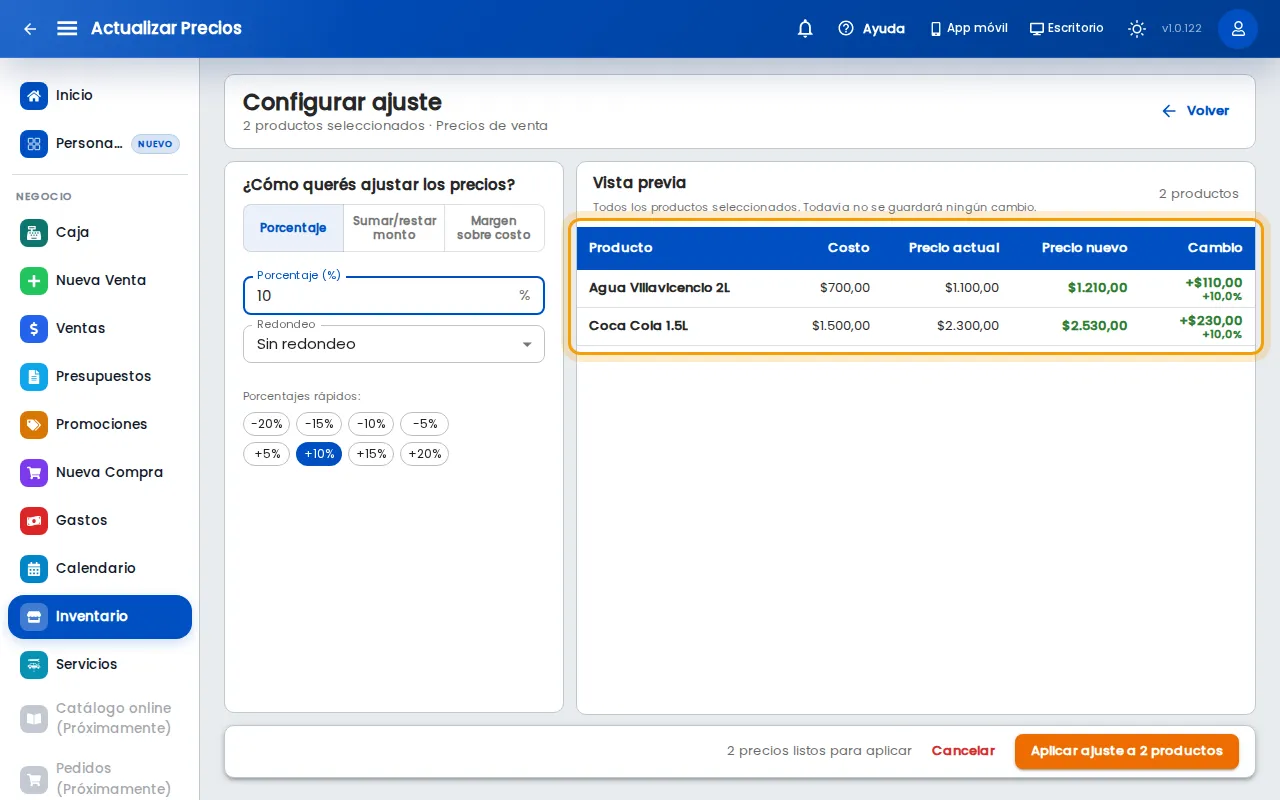Viewport: 1280px width, 800px height.
Task: Open the notifications bell
Action: tap(805, 29)
